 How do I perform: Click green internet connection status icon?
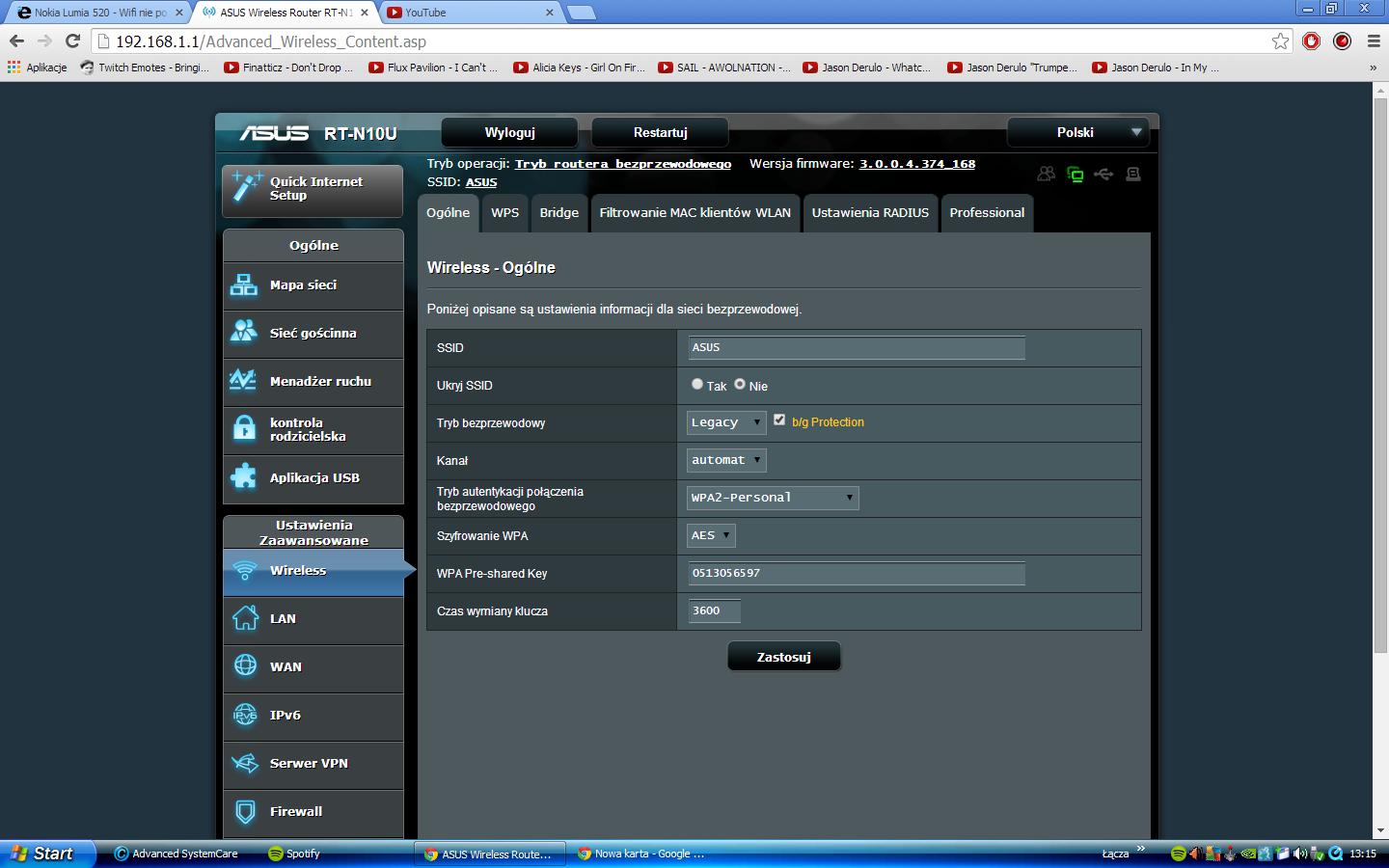(x=1076, y=175)
